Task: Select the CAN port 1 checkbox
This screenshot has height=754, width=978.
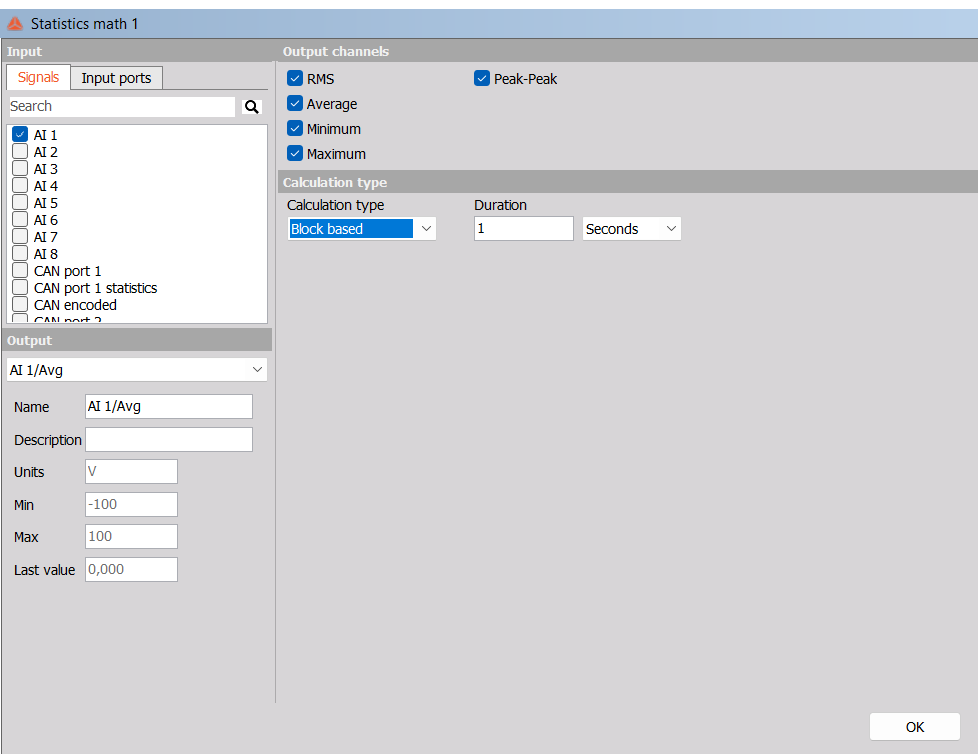Action: [x=20, y=270]
